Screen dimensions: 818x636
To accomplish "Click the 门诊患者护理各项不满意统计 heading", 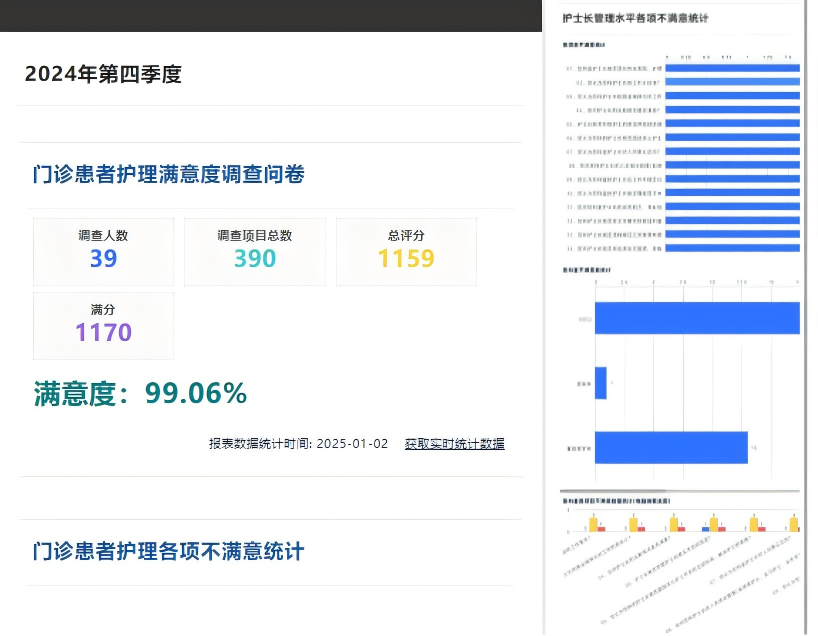I will (x=168, y=551).
